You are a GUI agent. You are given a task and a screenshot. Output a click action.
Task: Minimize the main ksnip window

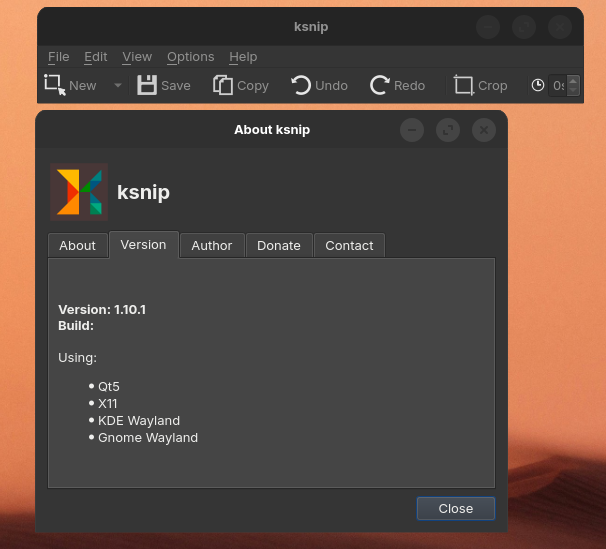(x=488, y=27)
